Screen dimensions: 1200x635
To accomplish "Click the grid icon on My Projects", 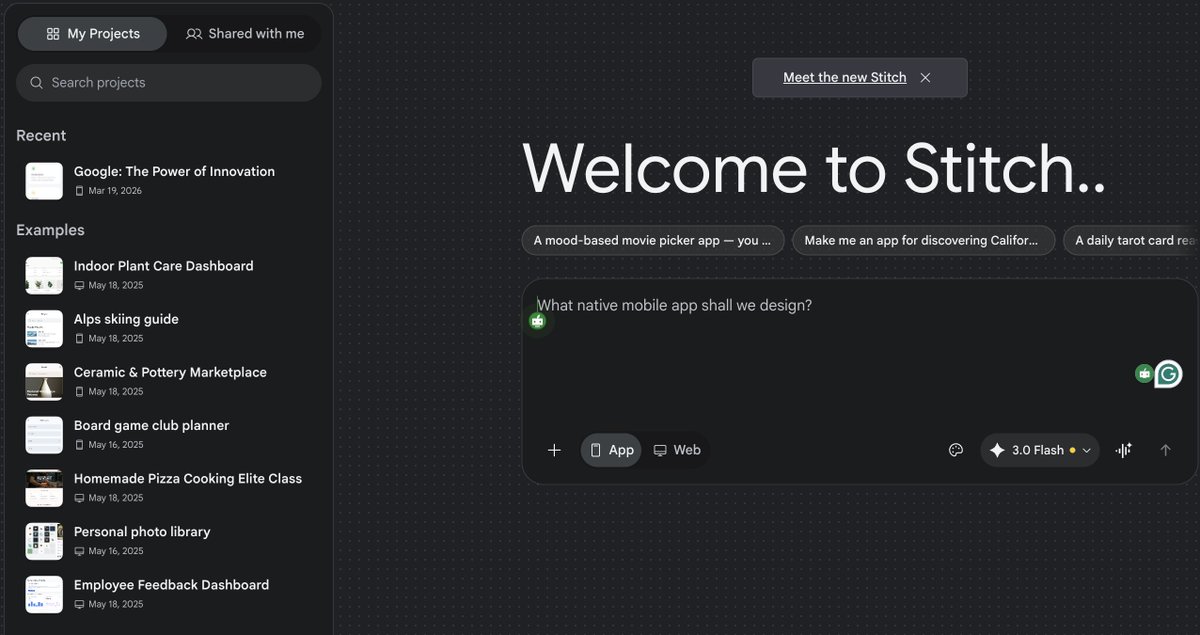I will 53,34.
